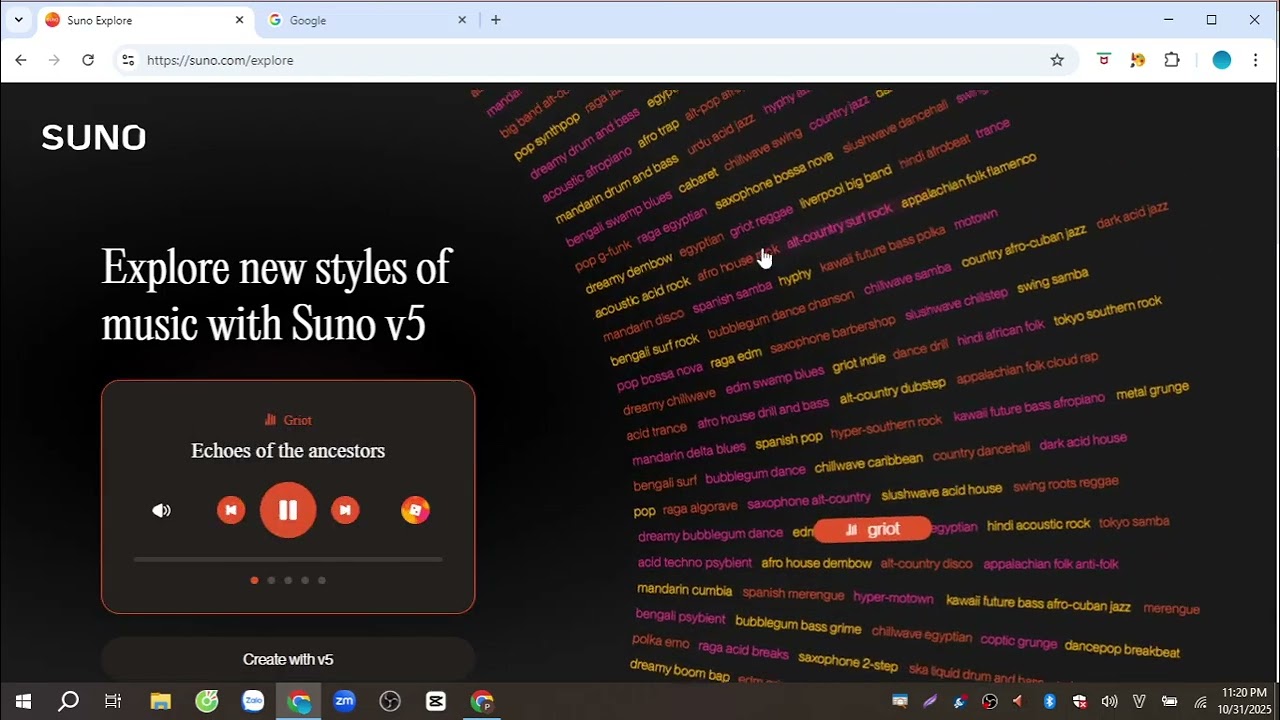Open the Griot genre label in player card
The width and height of the screenshot is (1280, 720).
click(x=288, y=420)
